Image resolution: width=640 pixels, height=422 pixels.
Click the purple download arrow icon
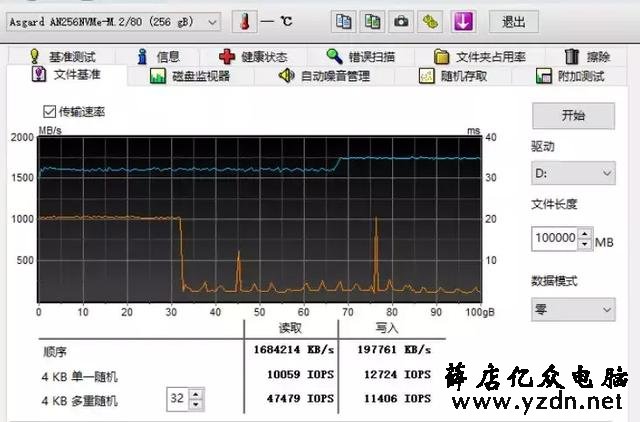coord(462,21)
